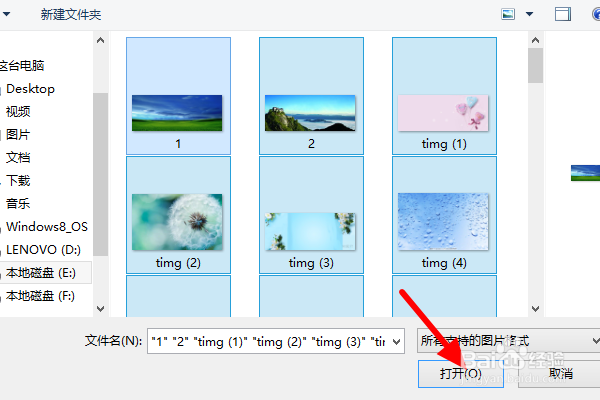Screen dimensions: 600x400
Task: Select the image thumbnail named 1
Action: [x=178, y=96]
